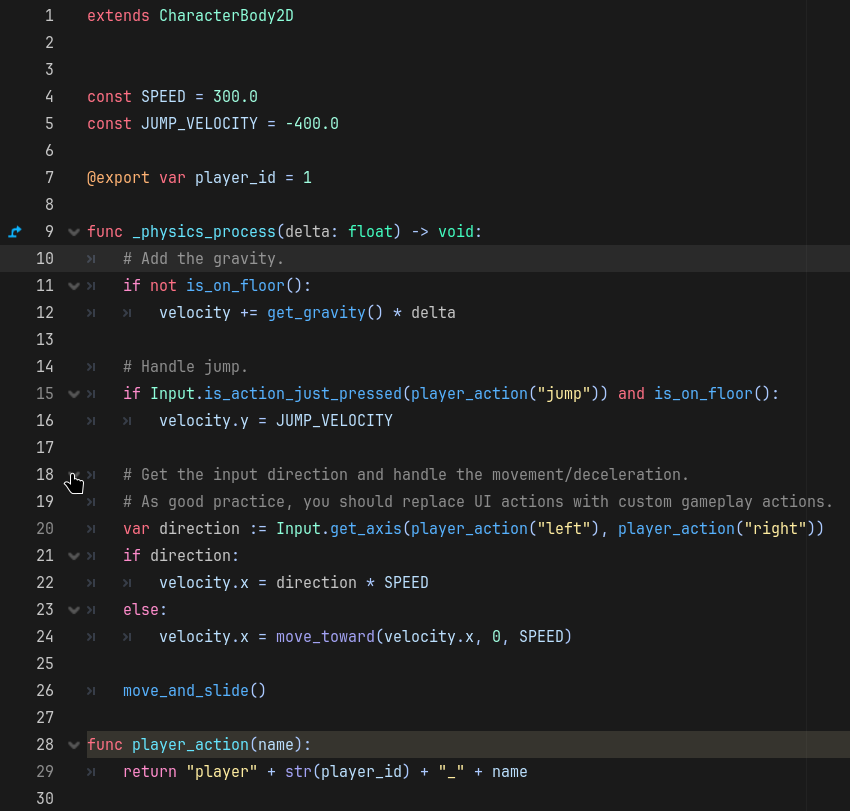Click the get_axis call on line 20
850x811 pixels.
pyautogui.click(x=366, y=529)
